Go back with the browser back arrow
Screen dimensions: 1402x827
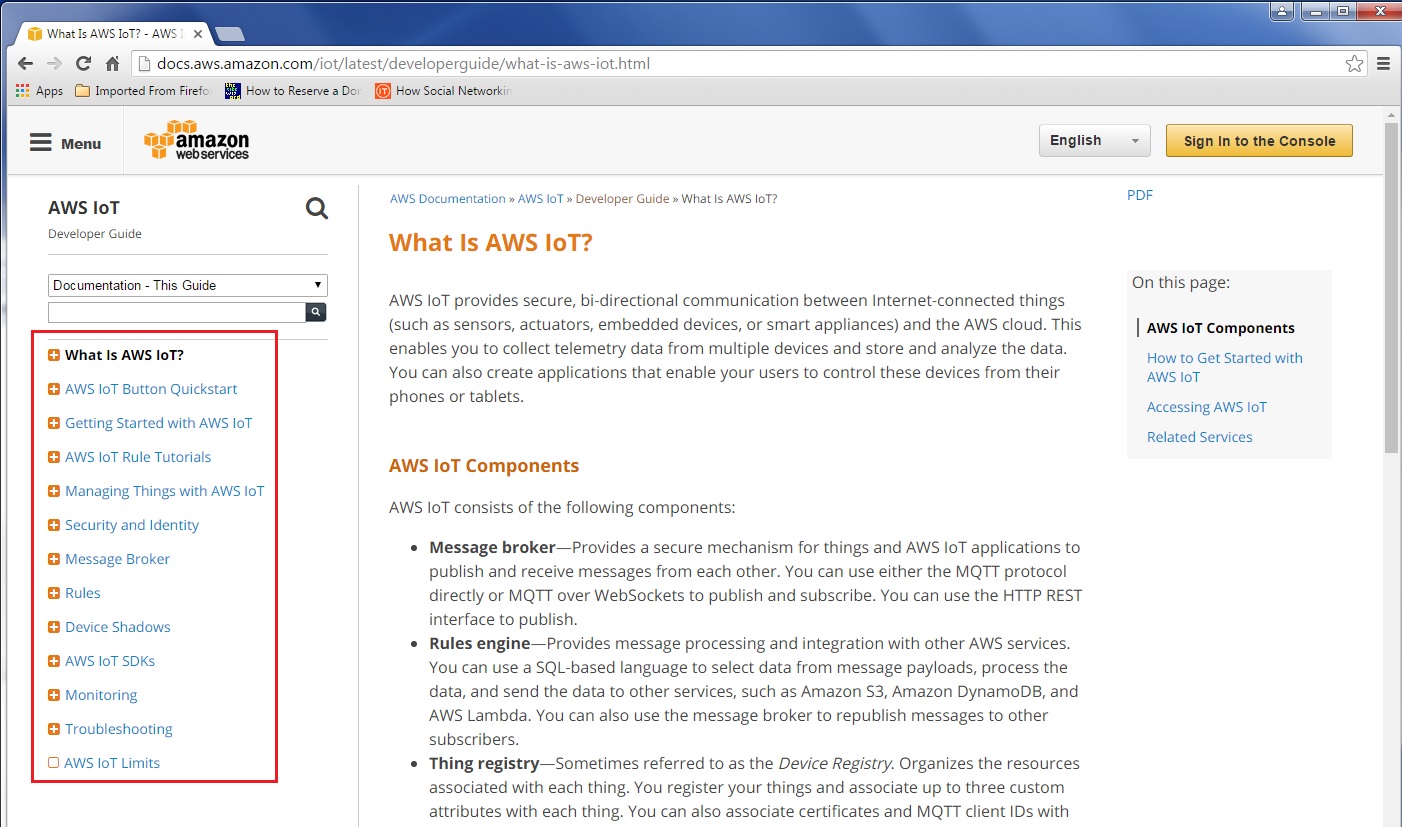(25, 63)
